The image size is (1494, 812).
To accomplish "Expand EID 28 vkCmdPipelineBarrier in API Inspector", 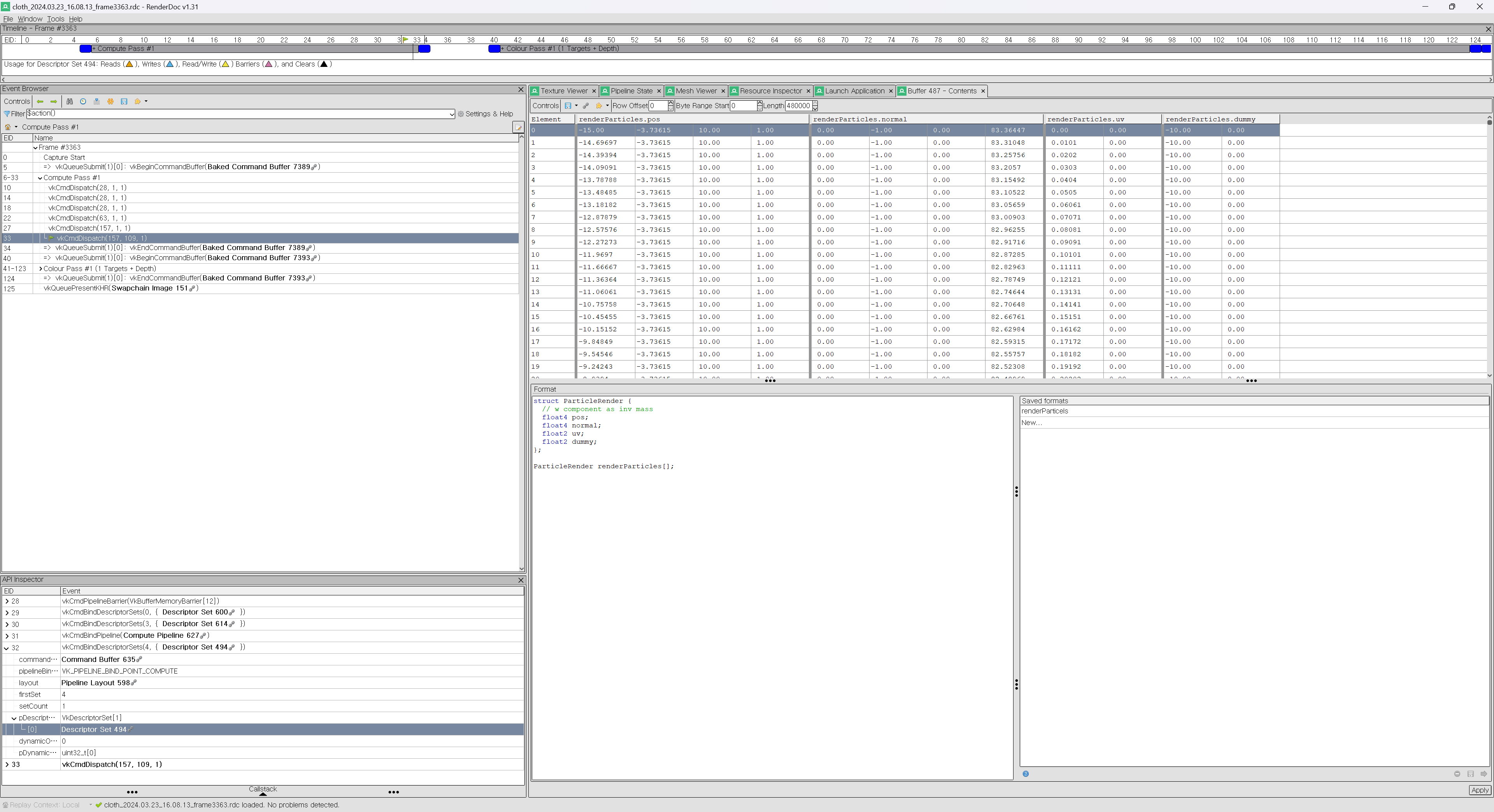I will click(x=7, y=602).
